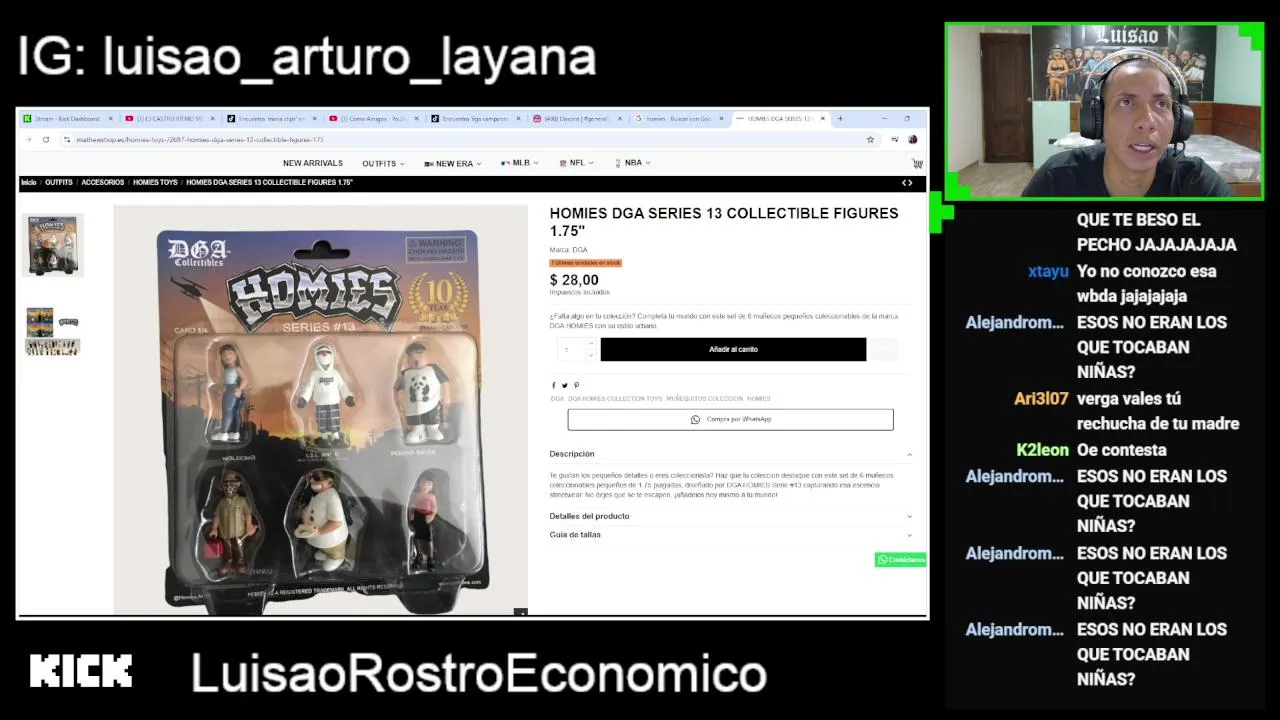Open NEW ARRIVALS menu item
Viewport: 1280px width, 720px height.
[312, 163]
